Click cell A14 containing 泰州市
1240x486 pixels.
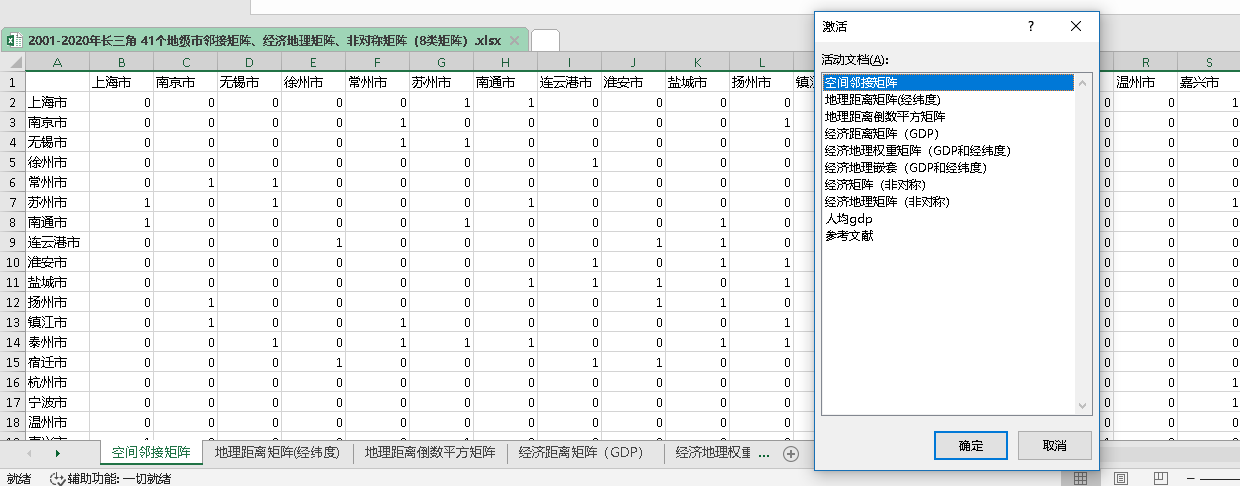coord(57,342)
